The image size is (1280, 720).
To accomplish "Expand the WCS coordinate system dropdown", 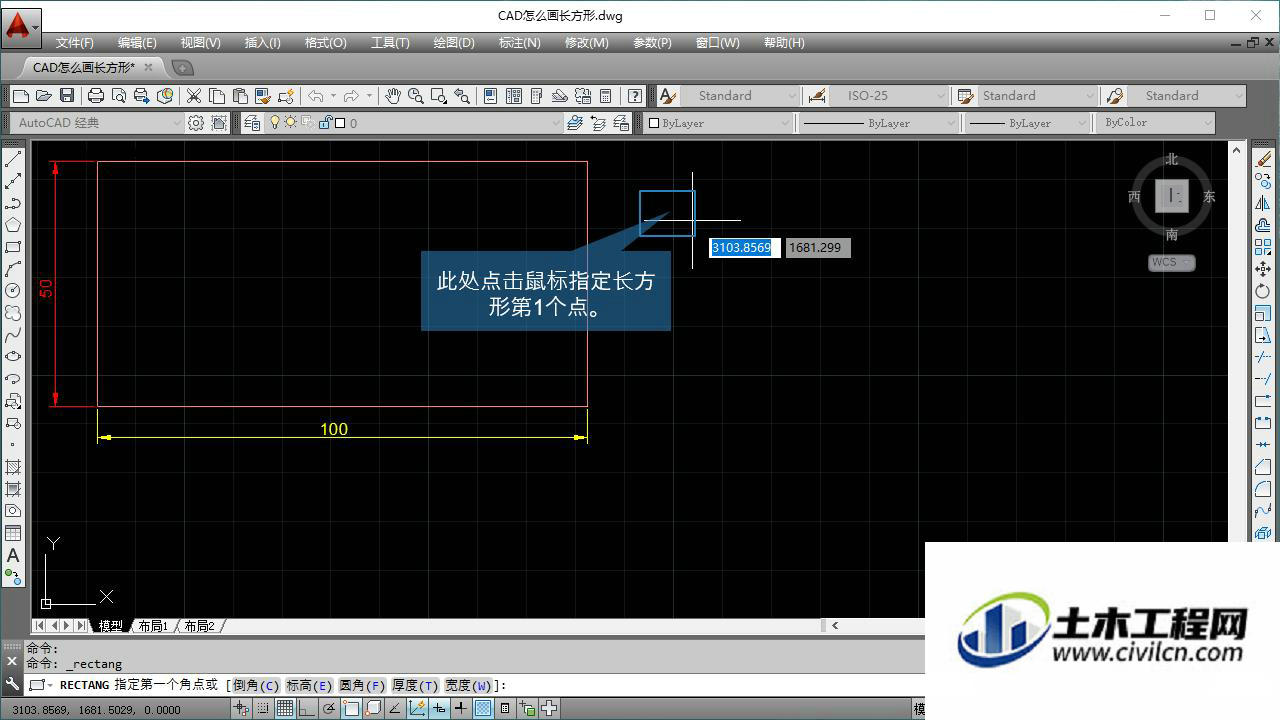I will (1171, 262).
